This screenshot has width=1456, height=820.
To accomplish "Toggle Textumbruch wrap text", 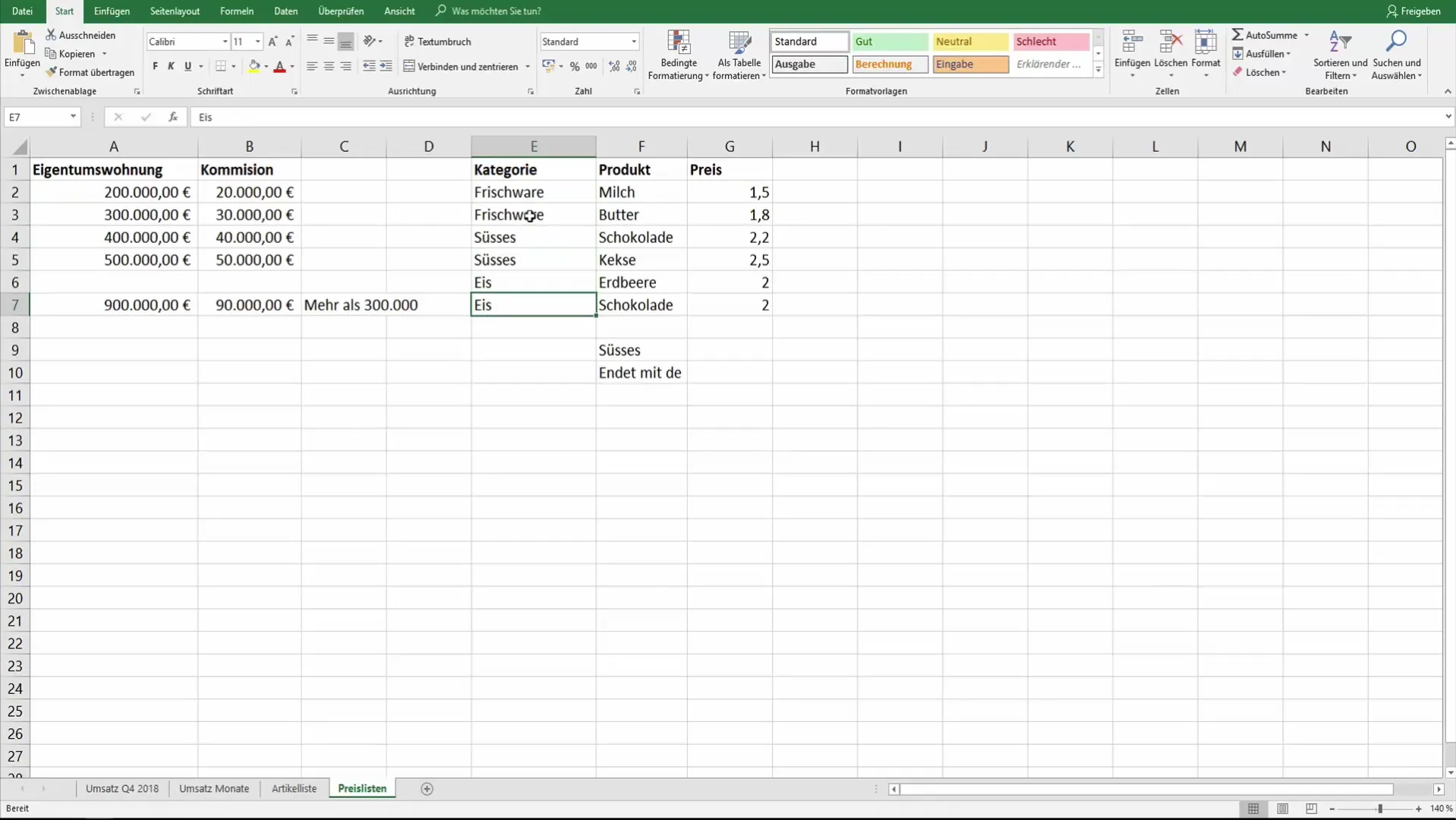I will (x=438, y=42).
